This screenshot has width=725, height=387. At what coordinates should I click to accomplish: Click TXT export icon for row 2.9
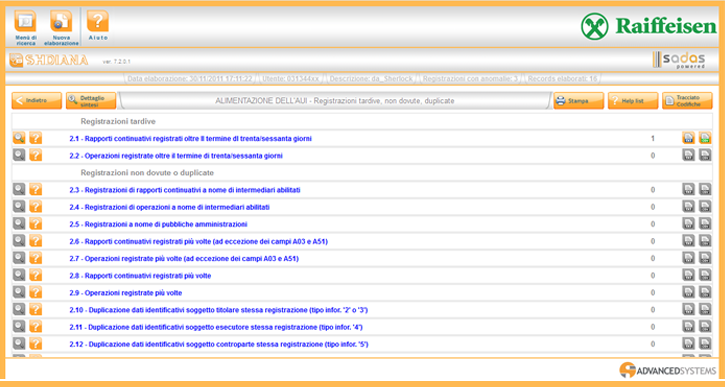point(688,292)
